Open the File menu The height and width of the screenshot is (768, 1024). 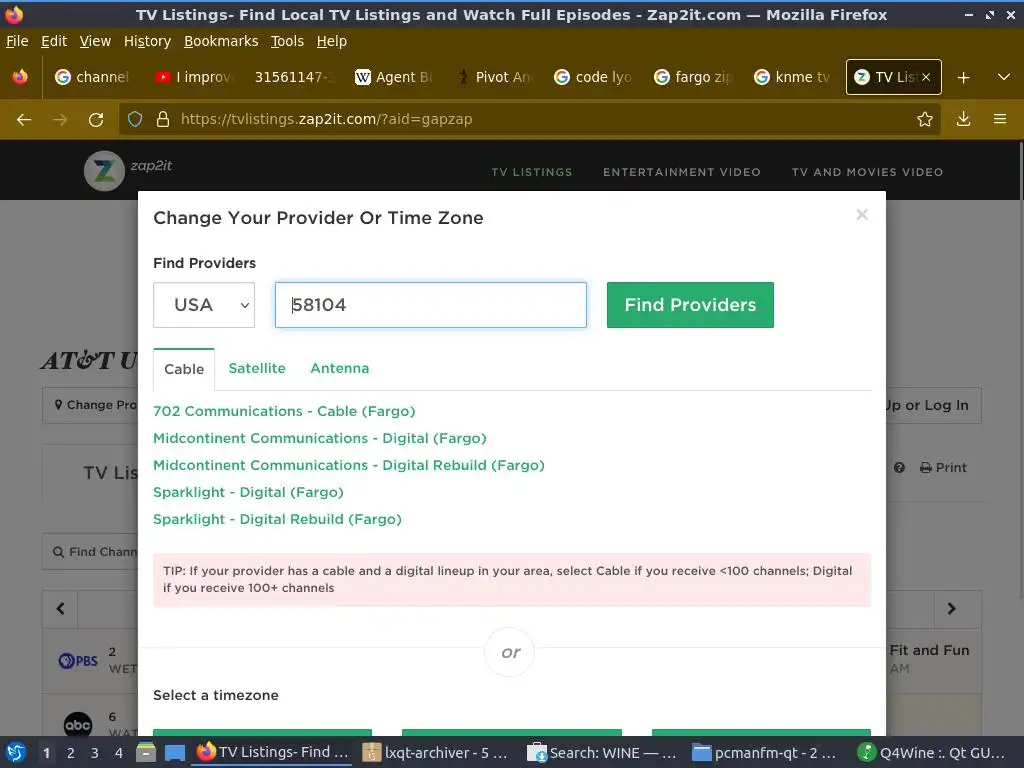(17, 41)
